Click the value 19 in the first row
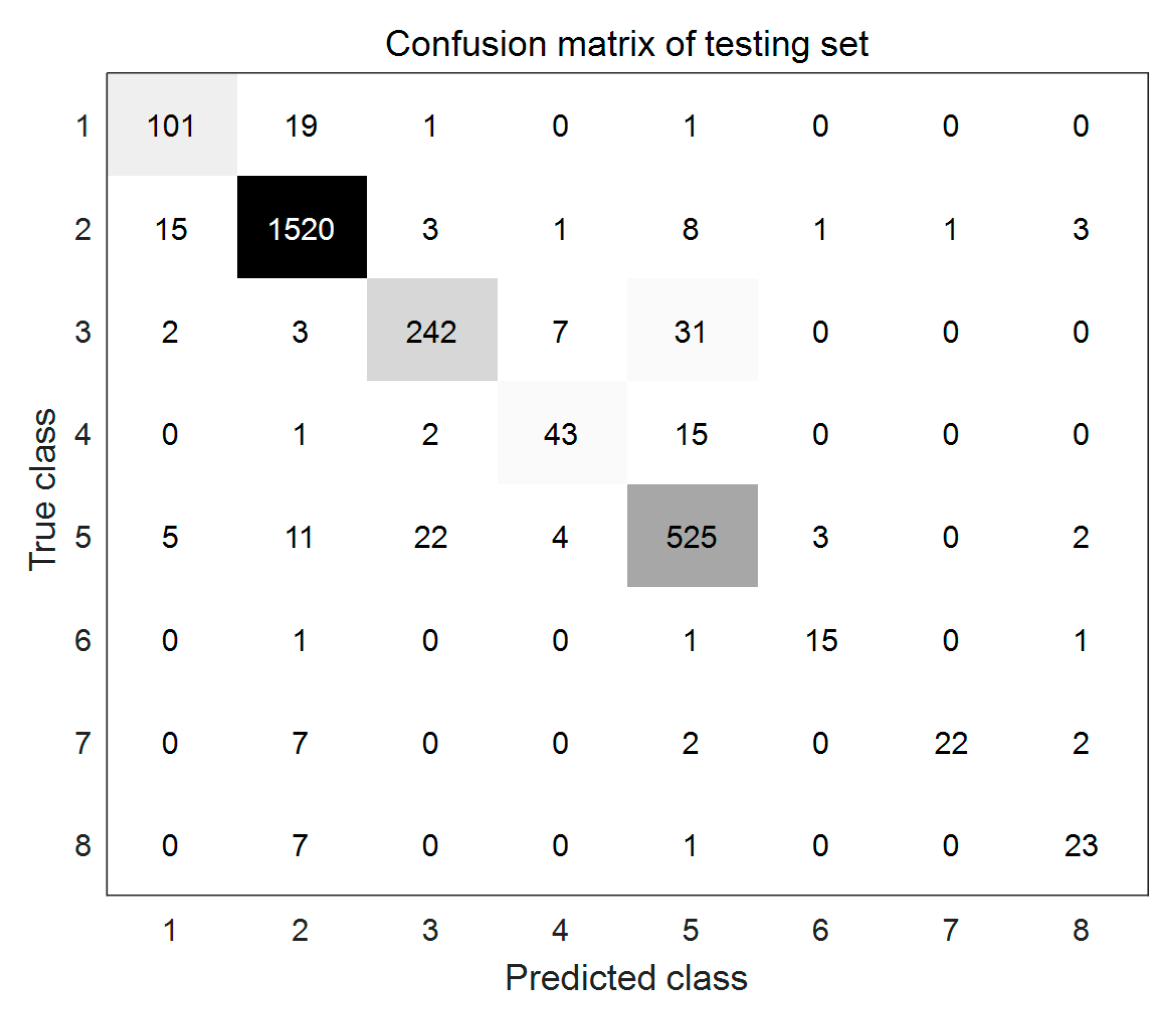 [301, 126]
